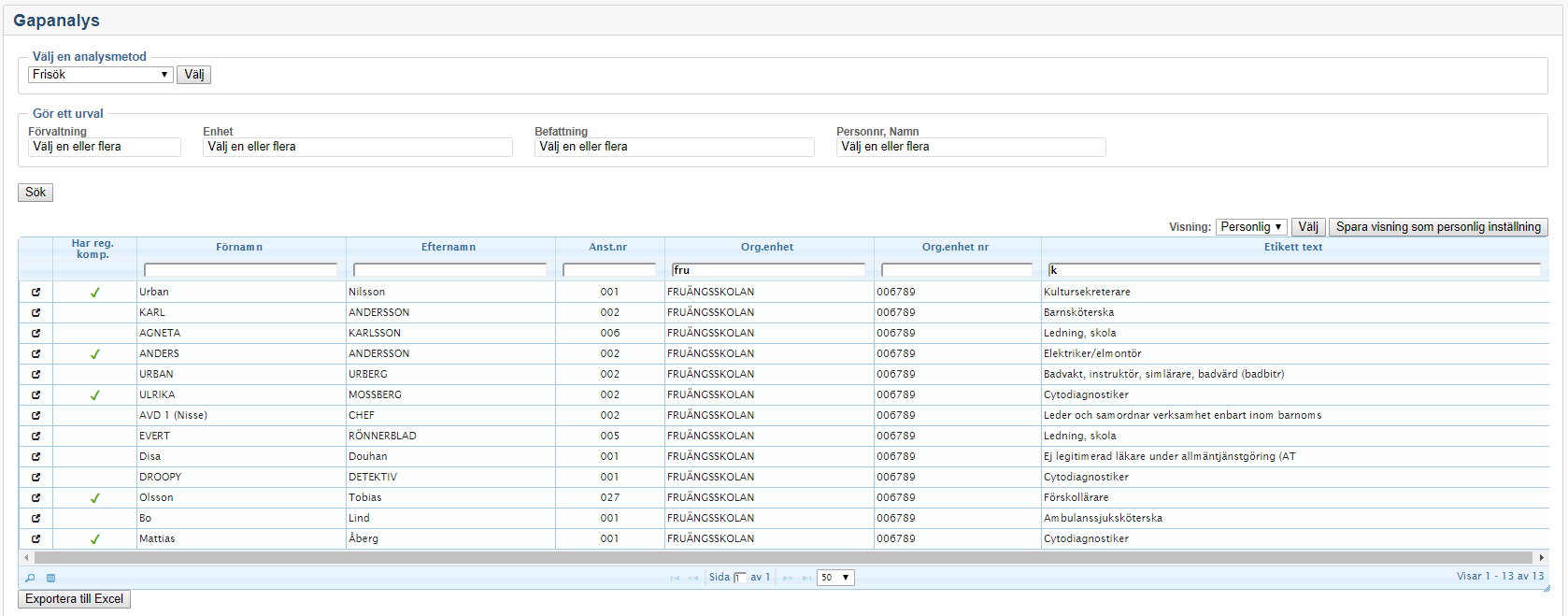Click the Förnamn column filter field
The width and height of the screenshot is (1568, 616).
[240, 270]
